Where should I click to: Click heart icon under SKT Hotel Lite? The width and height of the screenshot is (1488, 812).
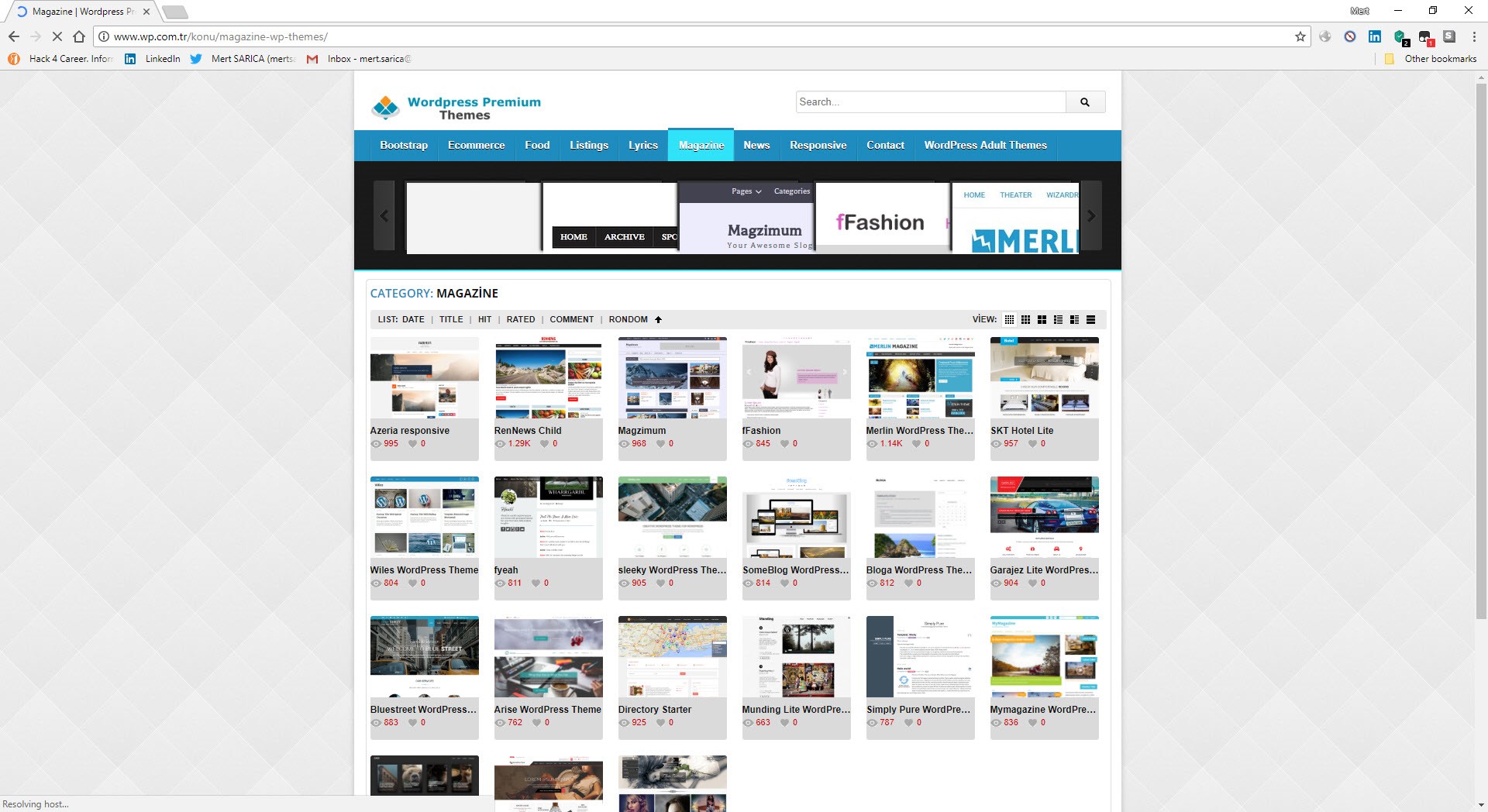[x=1033, y=444]
